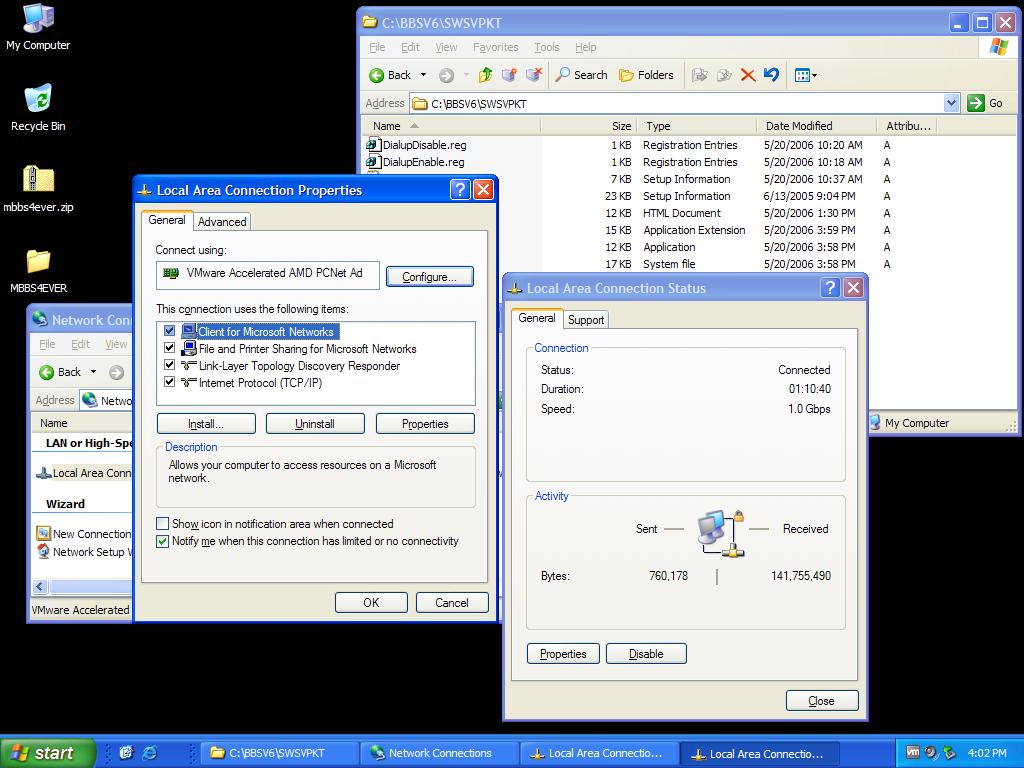Switch to the Support tab
The image size is (1024, 768).
click(586, 320)
